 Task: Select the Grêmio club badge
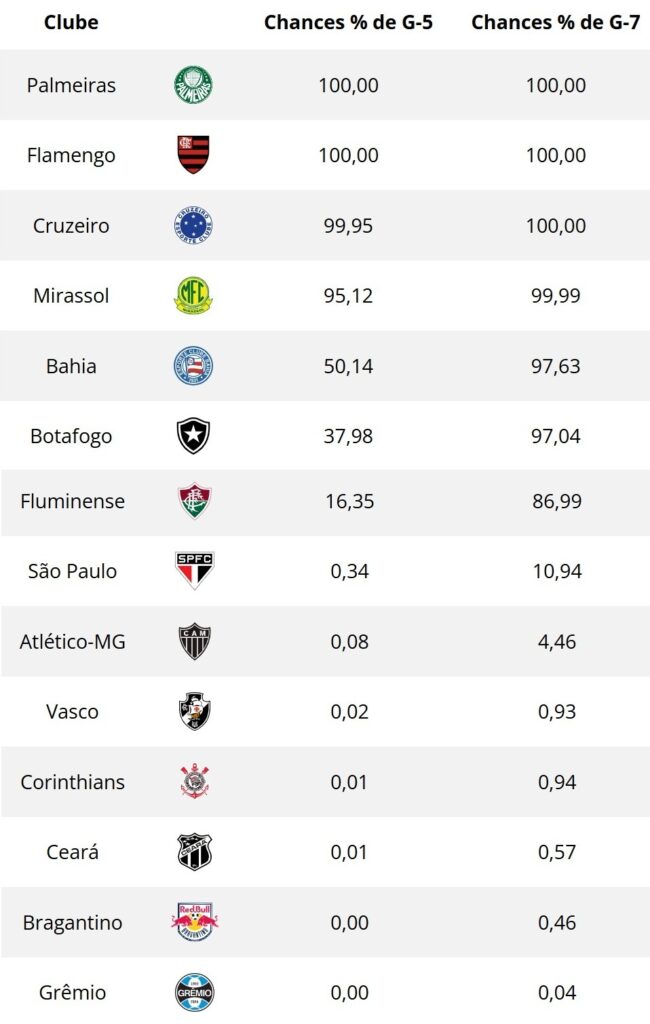(193, 992)
